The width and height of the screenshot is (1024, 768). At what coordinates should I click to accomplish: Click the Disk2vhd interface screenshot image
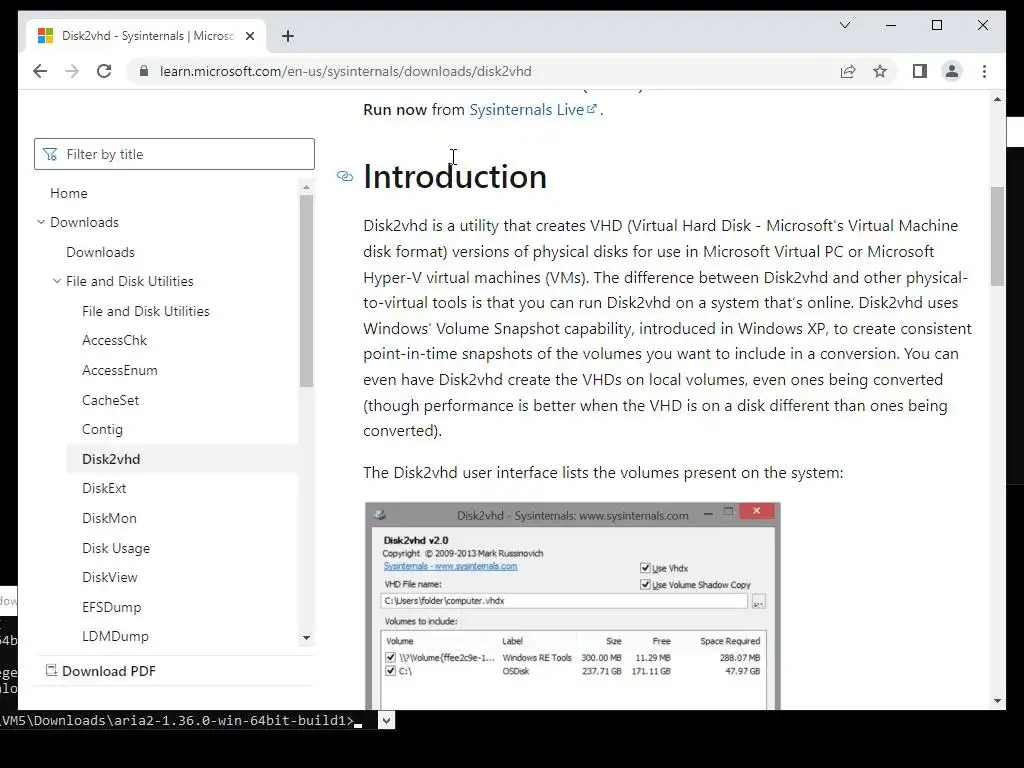point(573,606)
